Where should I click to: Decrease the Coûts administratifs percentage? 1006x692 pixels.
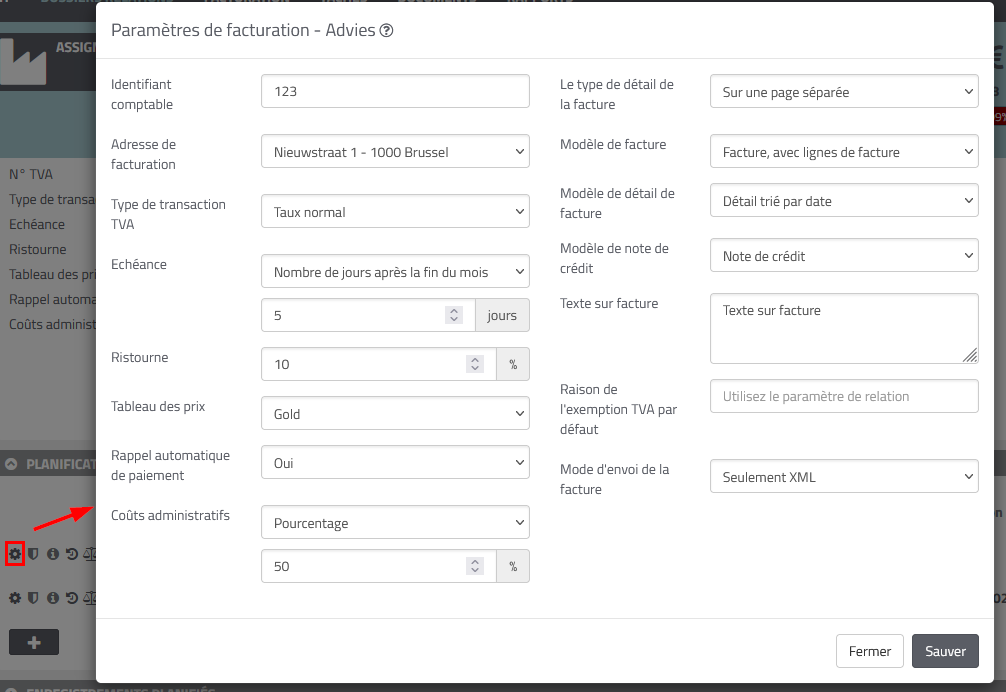pyautogui.click(x=475, y=571)
